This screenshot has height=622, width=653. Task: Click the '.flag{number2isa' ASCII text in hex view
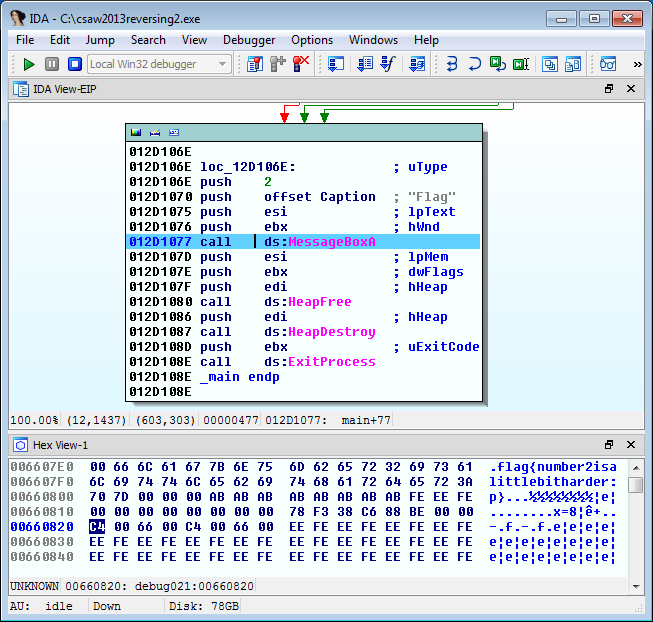pyautogui.click(x=553, y=467)
